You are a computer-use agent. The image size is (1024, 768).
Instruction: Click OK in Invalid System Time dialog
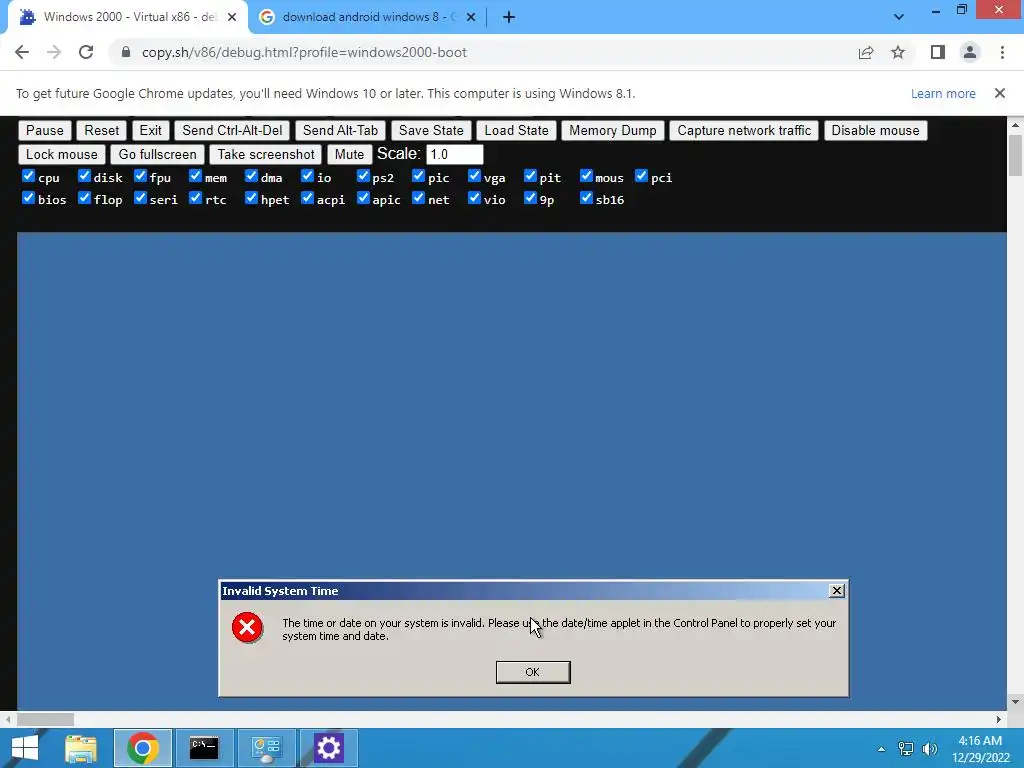tap(533, 672)
